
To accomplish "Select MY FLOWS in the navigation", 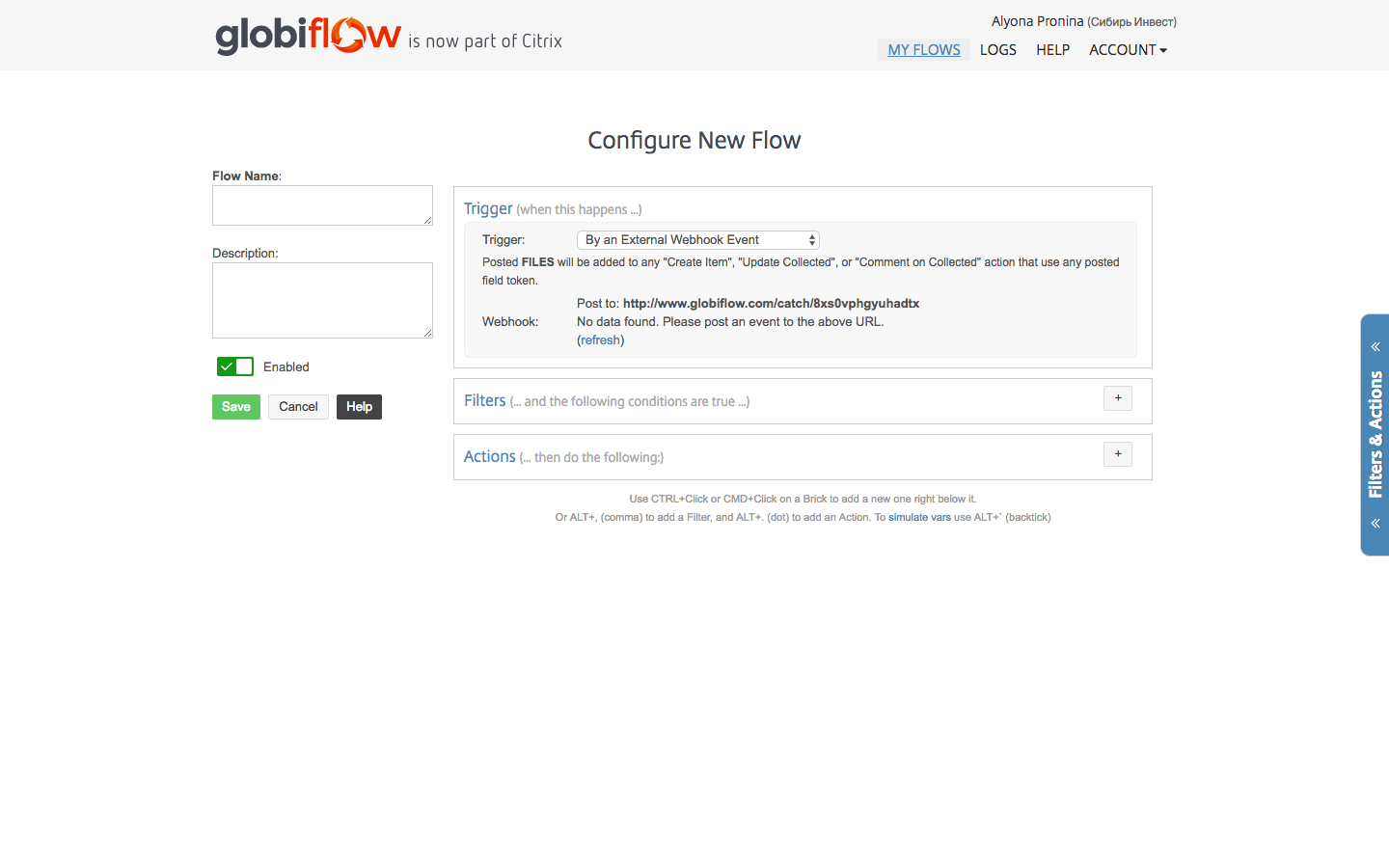I will 923,49.
